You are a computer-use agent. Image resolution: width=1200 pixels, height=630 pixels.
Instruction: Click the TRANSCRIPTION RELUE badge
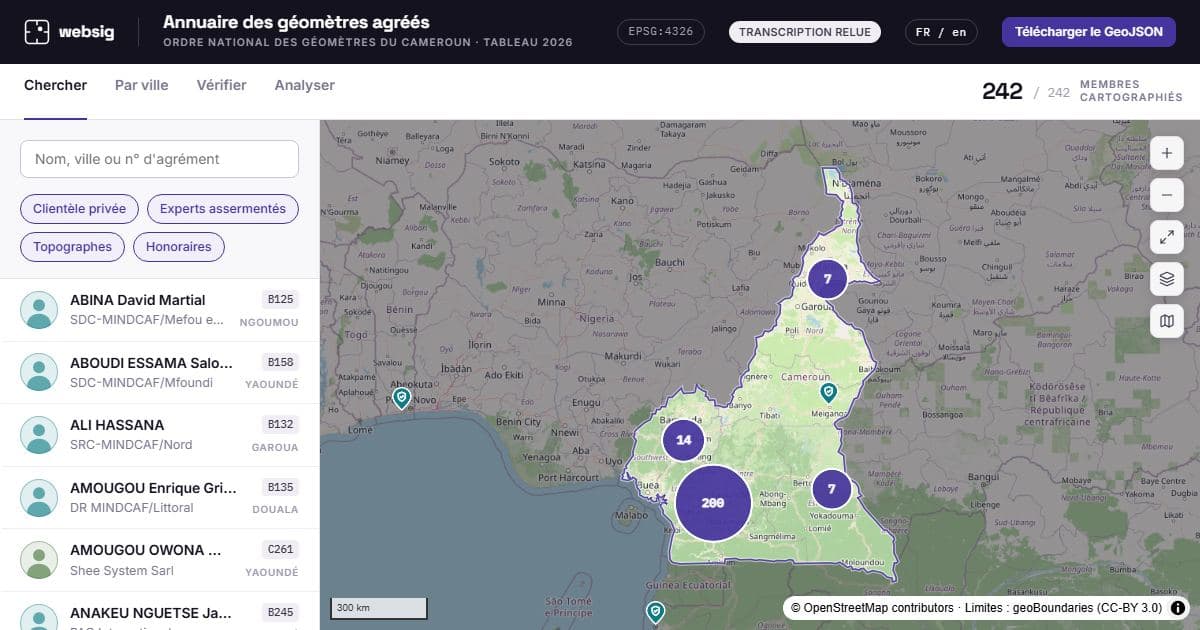(x=805, y=32)
